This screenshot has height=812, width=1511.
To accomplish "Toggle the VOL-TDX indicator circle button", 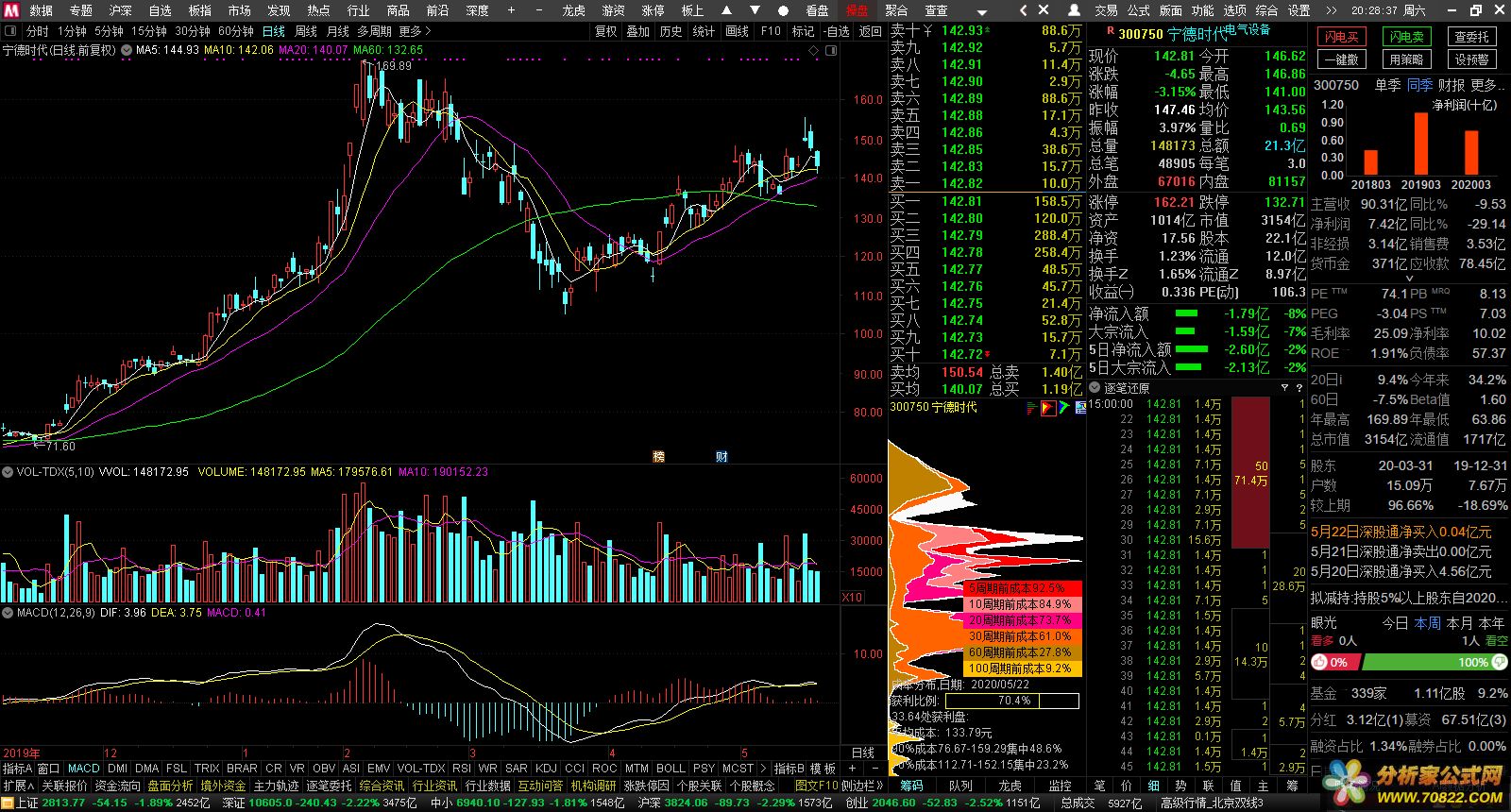I will point(8,471).
